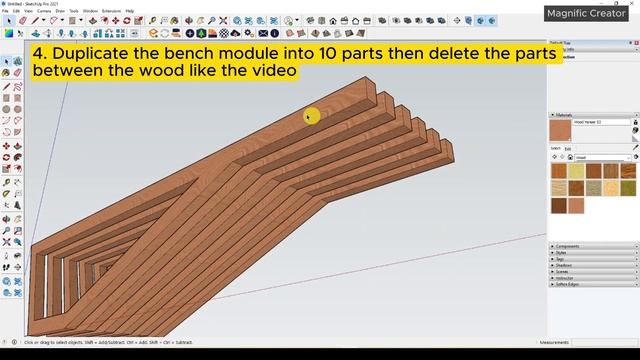Open the Extensions menu
The height and width of the screenshot is (360, 640).
(x=111, y=11)
